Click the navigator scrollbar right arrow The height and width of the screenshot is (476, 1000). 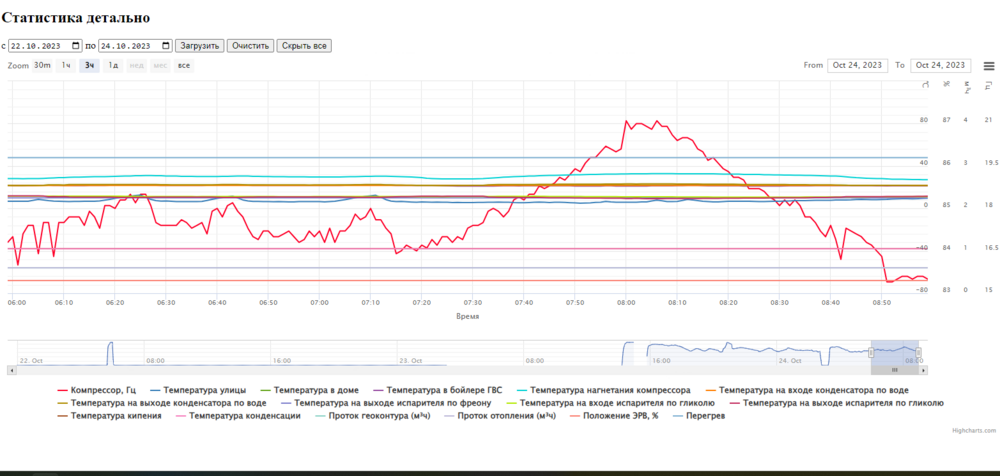pyautogui.click(x=921, y=370)
